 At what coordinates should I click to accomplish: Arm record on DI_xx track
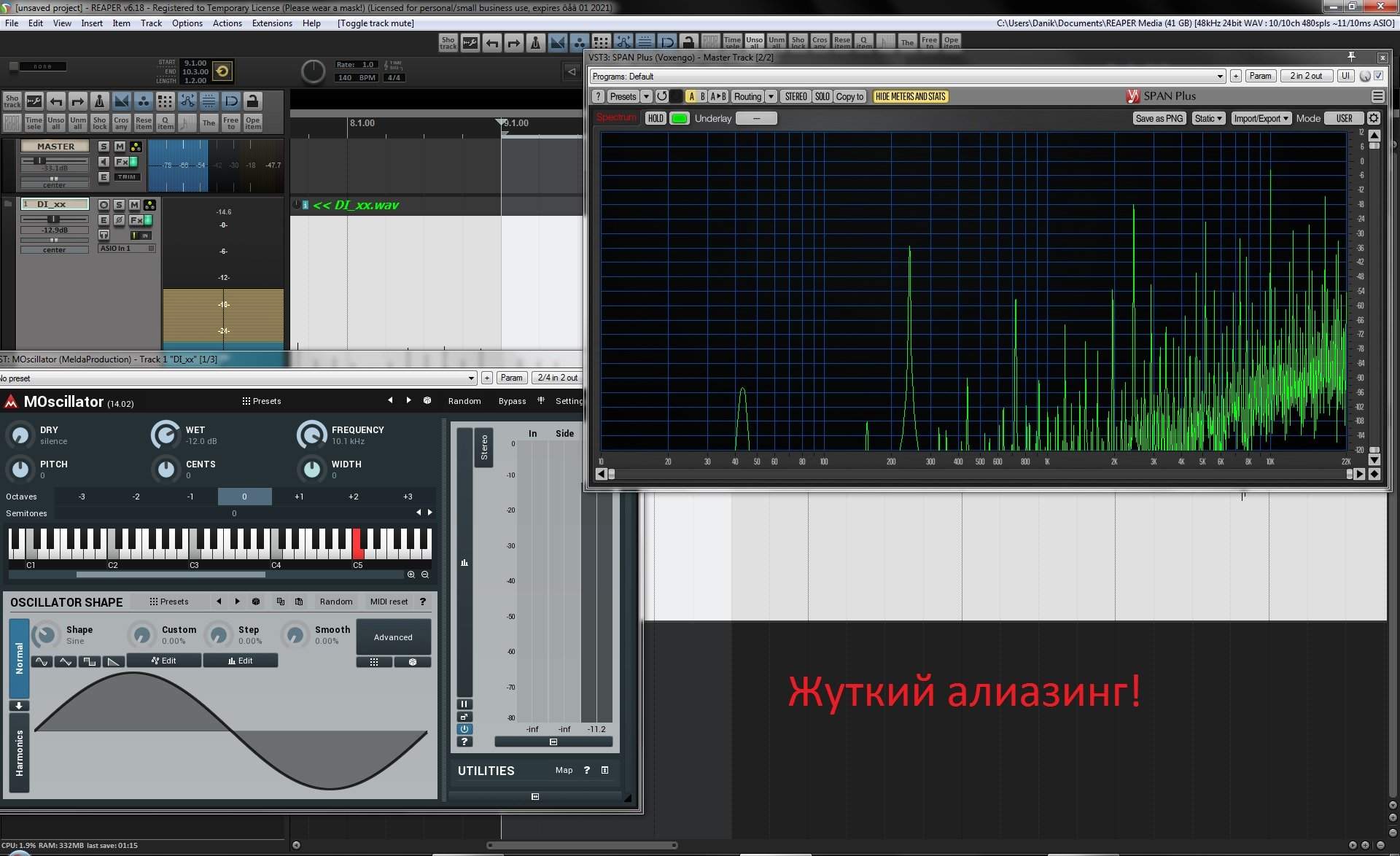[104, 205]
